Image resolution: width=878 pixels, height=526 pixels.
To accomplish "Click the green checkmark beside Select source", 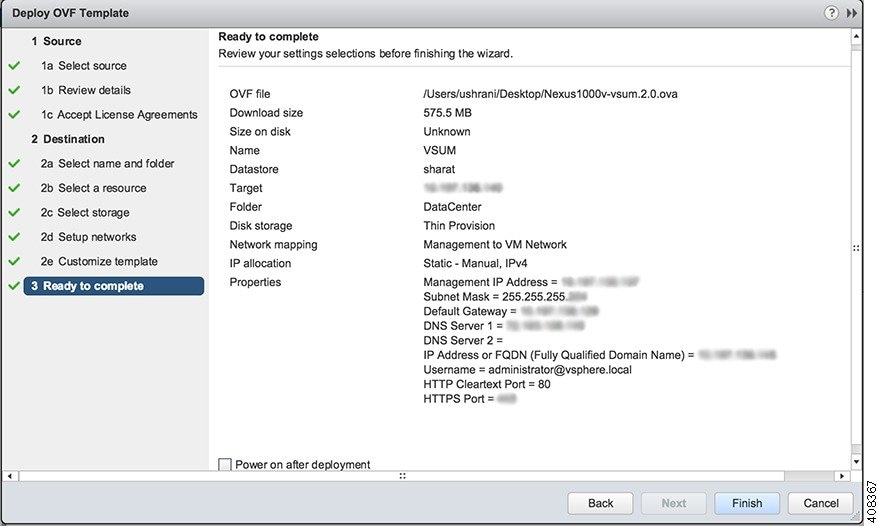I will pyautogui.click(x=14, y=66).
